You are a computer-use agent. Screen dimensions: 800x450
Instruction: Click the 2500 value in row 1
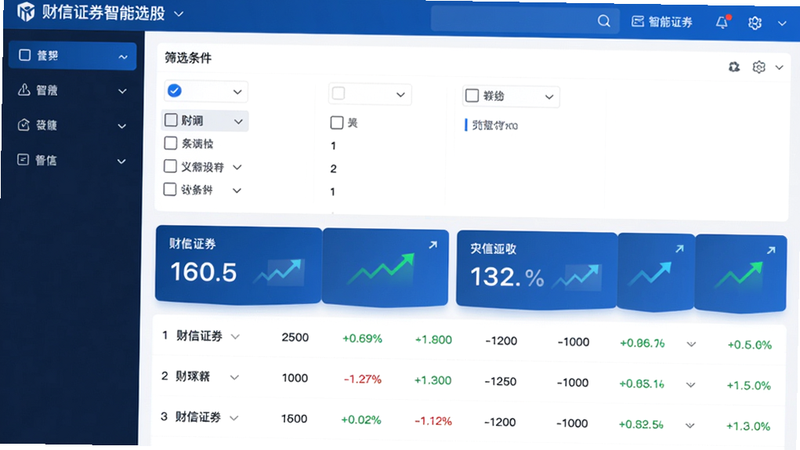(295, 338)
